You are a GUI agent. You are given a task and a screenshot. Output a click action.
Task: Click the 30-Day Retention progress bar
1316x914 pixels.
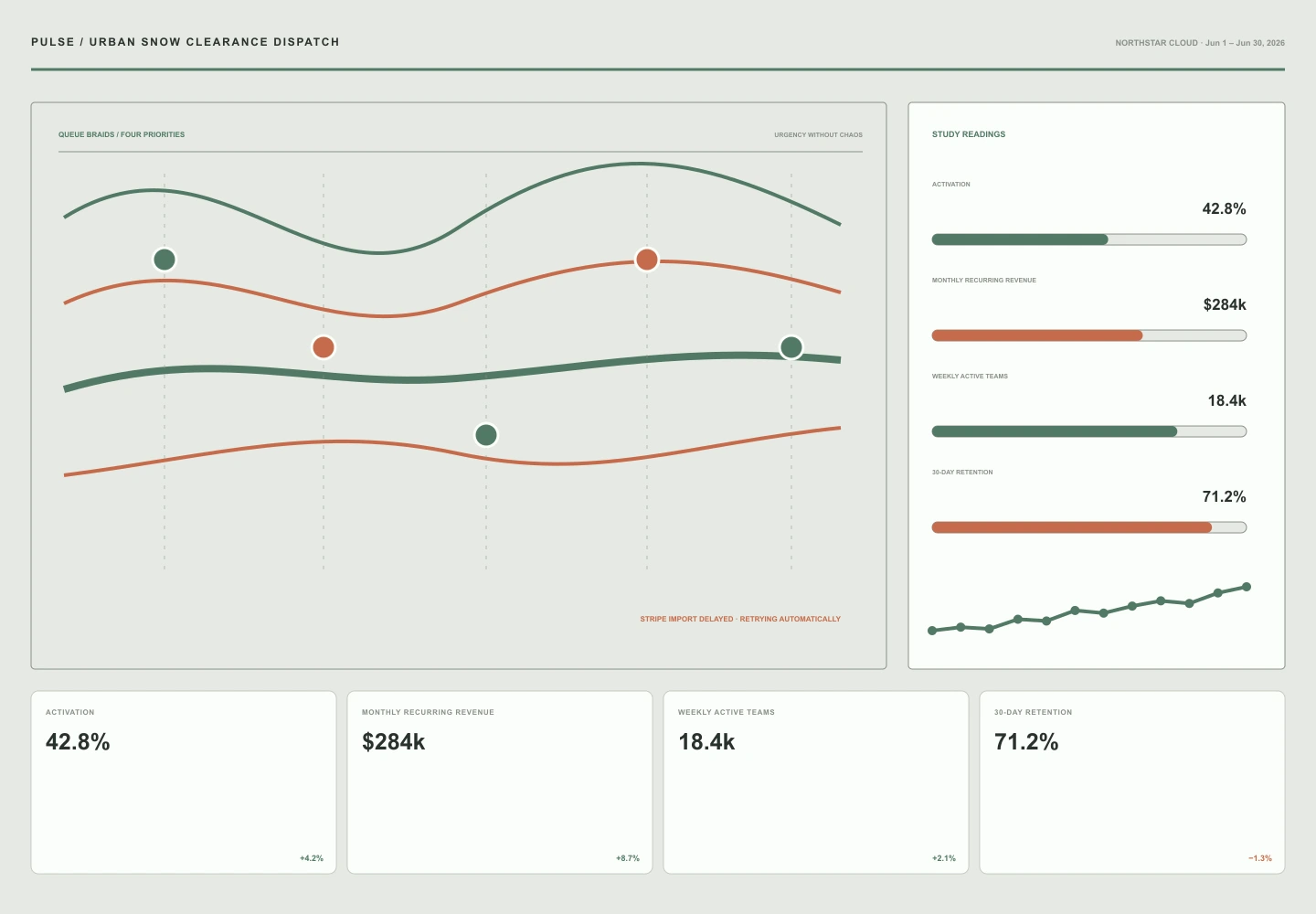tap(1089, 527)
